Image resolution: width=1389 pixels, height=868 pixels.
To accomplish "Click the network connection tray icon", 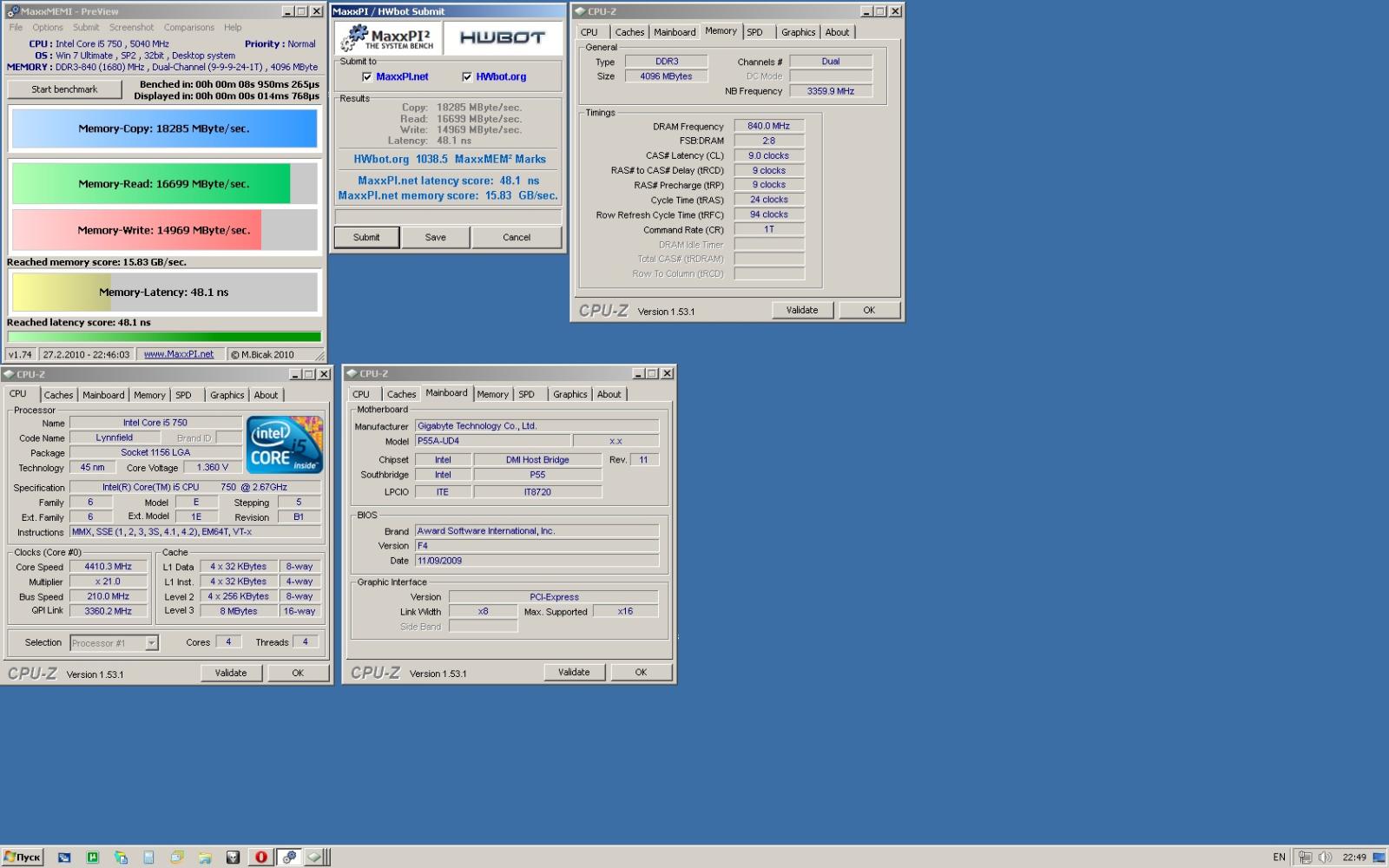I will 1305,857.
